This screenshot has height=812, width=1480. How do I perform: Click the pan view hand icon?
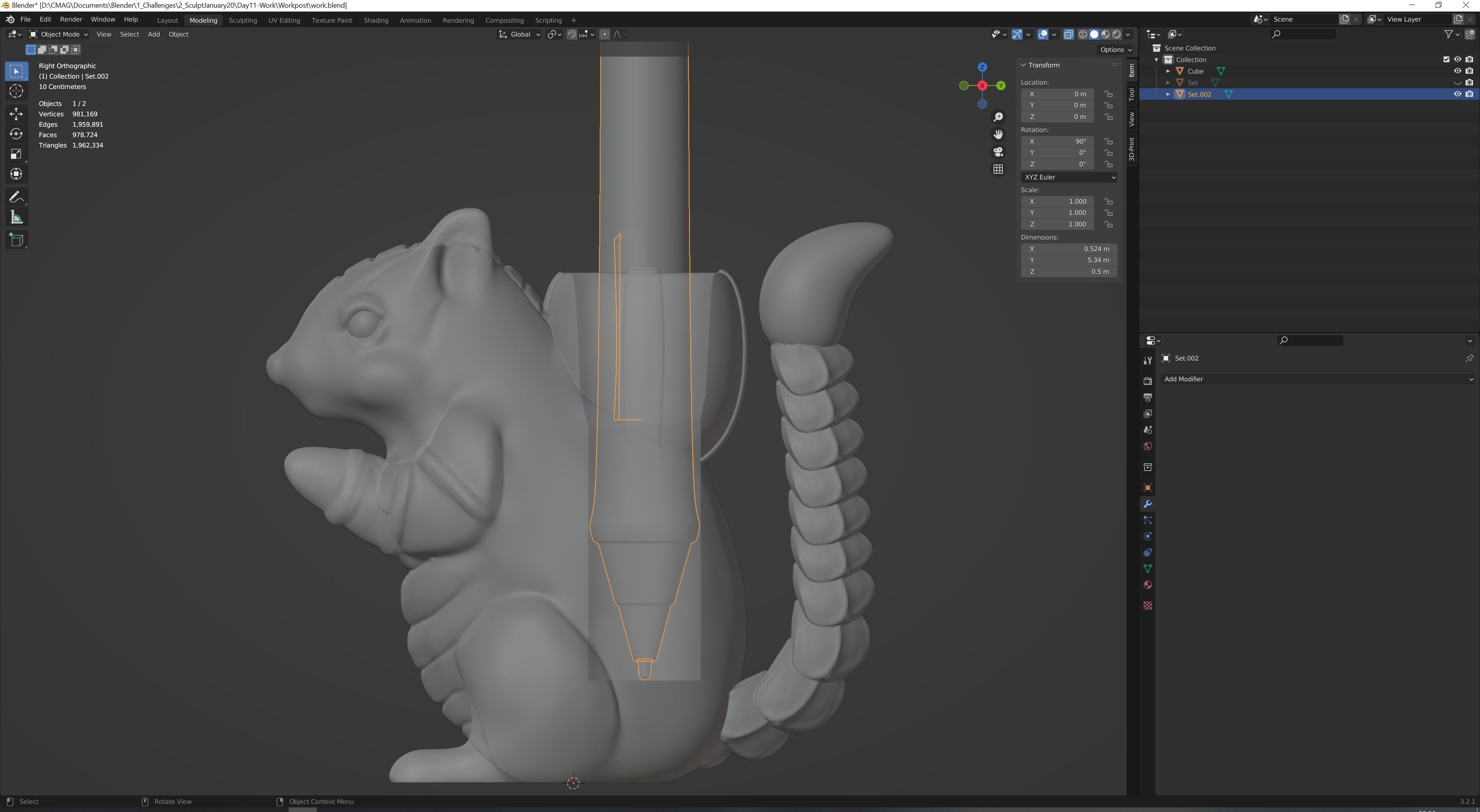click(x=998, y=134)
